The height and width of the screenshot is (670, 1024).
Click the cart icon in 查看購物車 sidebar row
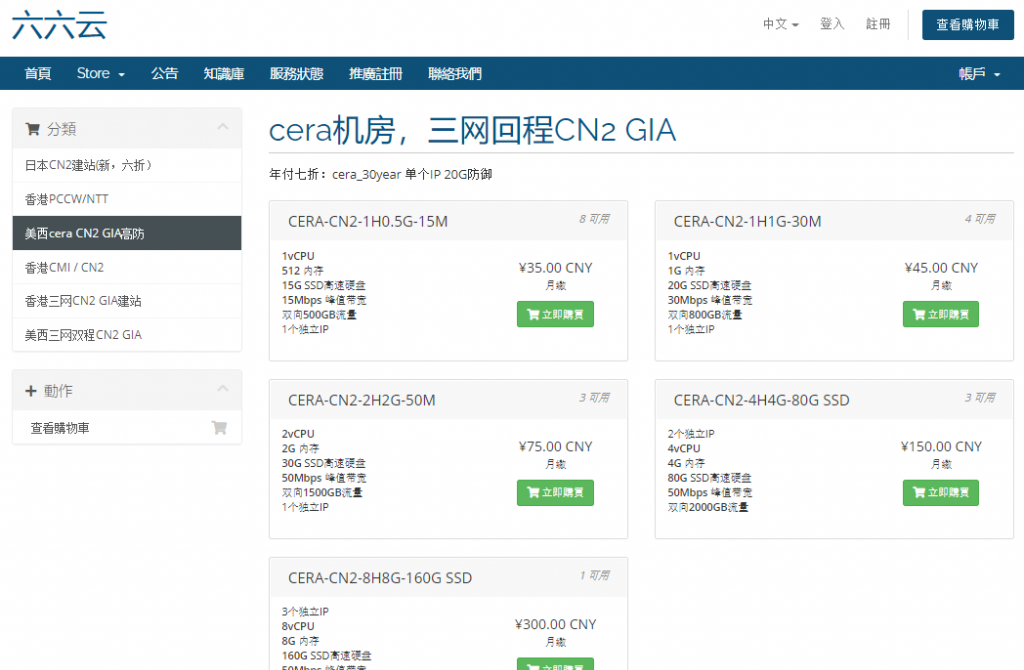click(x=219, y=428)
